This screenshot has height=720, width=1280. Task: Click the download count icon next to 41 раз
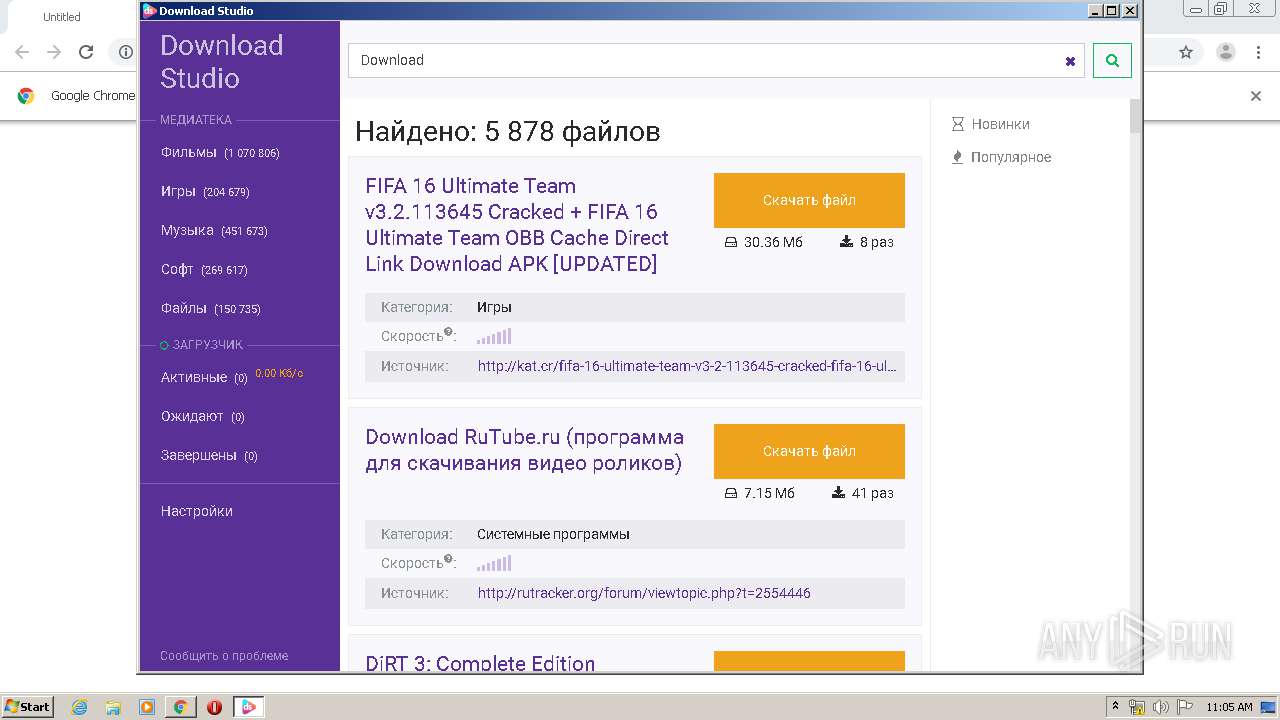[x=838, y=493]
